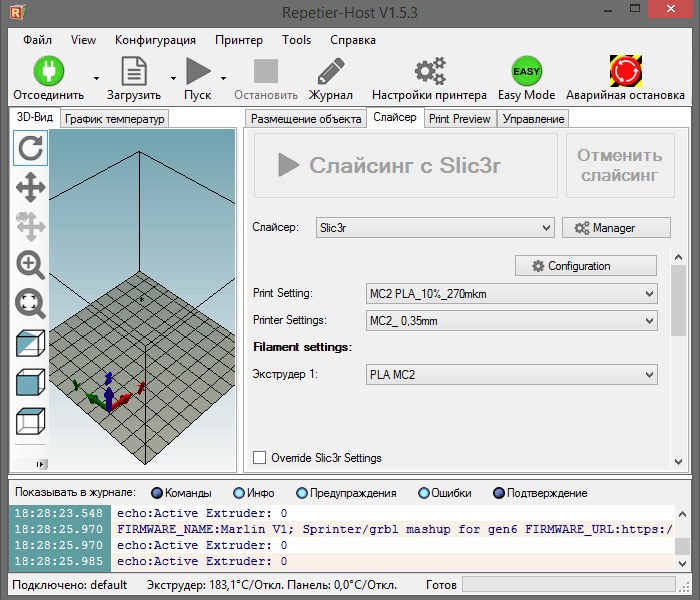This screenshot has height=600, width=700.
Task: Open dropdown arrow next to Загрузить
Action: pos(173,78)
